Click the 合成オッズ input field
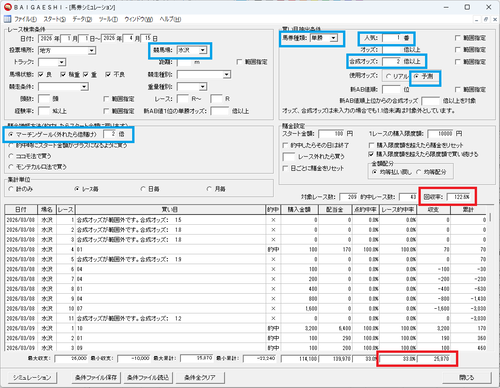 click(392, 62)
